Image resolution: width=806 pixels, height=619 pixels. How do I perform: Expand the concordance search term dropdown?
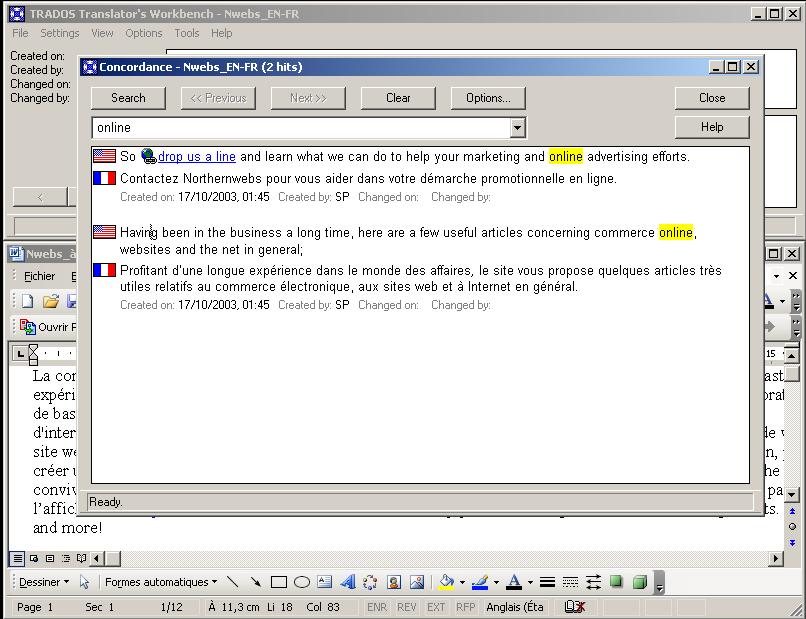tap(517, 128)
